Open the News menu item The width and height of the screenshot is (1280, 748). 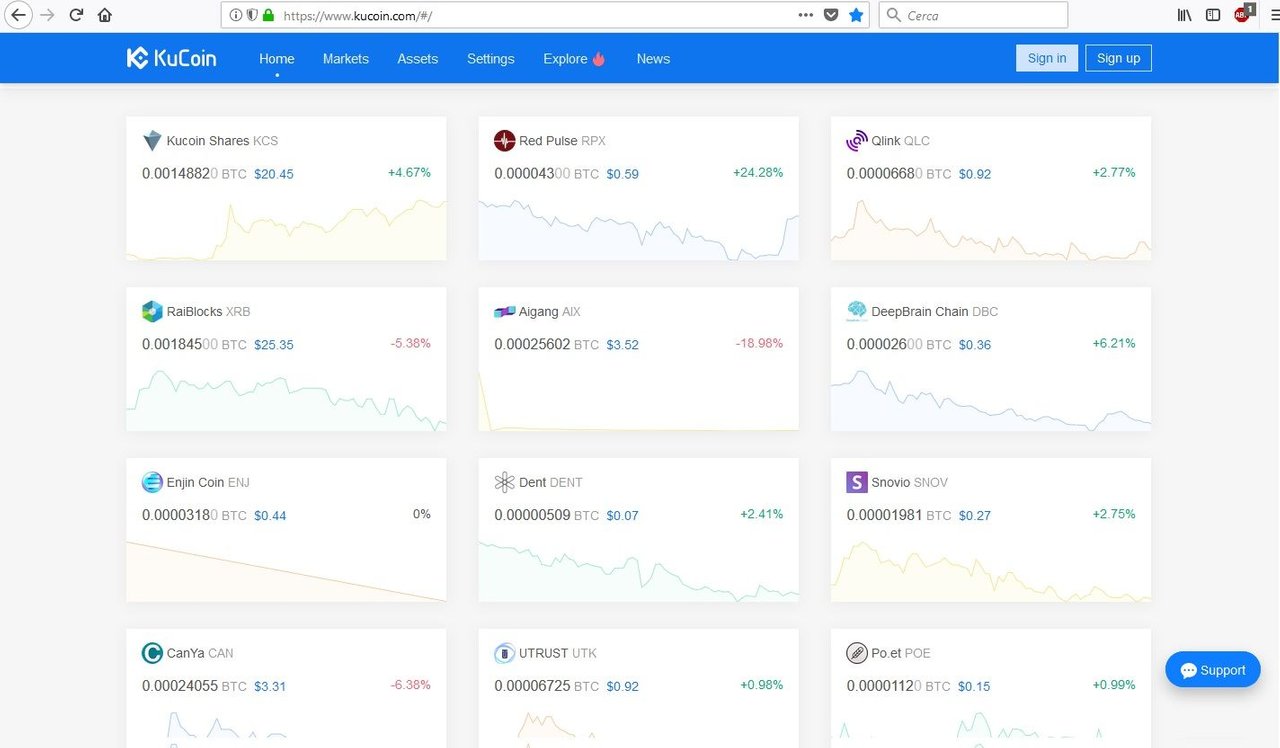click(x=653, y=59)
